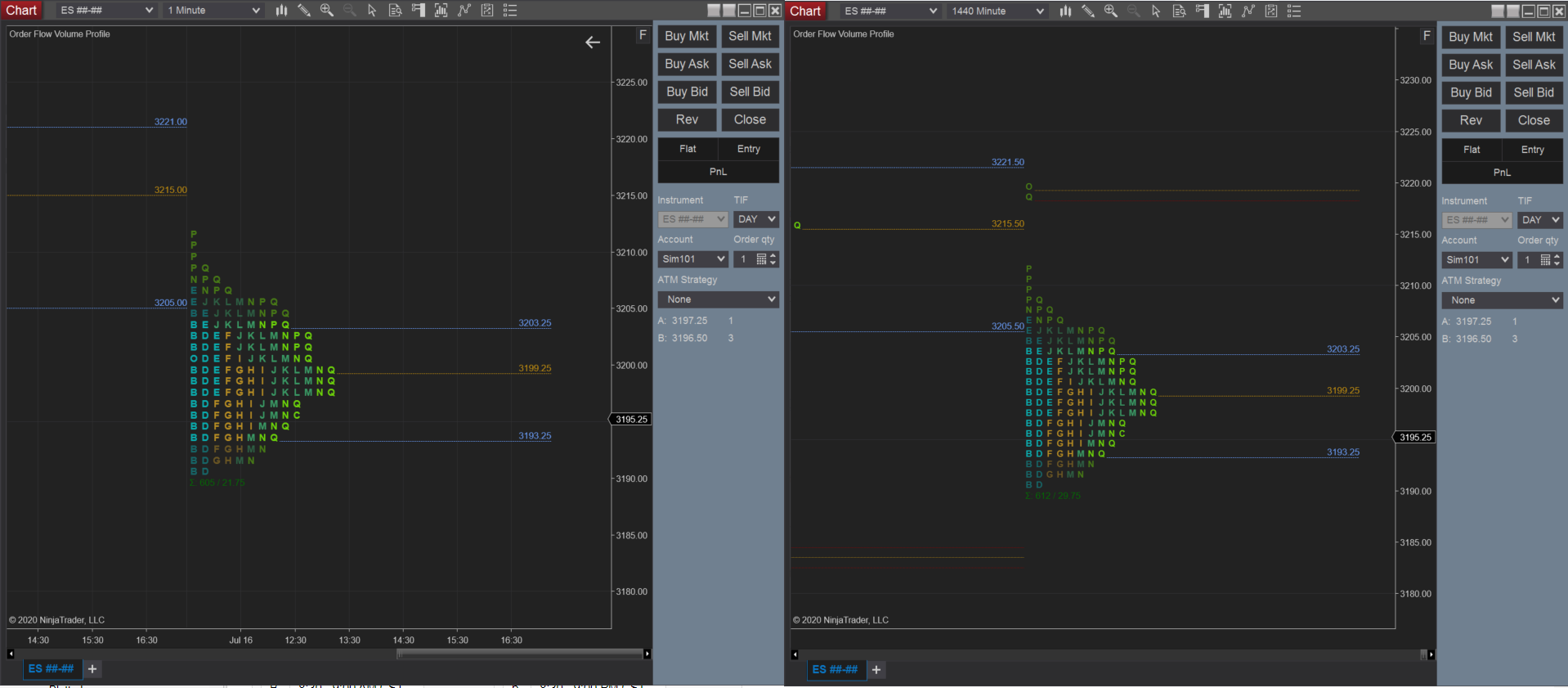Click scroll right arrow under 1440 Minute chart

coord(1431,654)
